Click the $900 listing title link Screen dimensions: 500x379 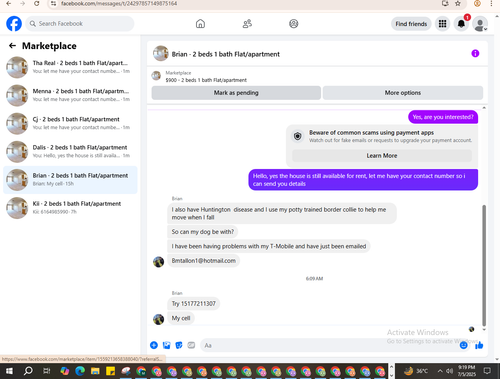(206, 80)
